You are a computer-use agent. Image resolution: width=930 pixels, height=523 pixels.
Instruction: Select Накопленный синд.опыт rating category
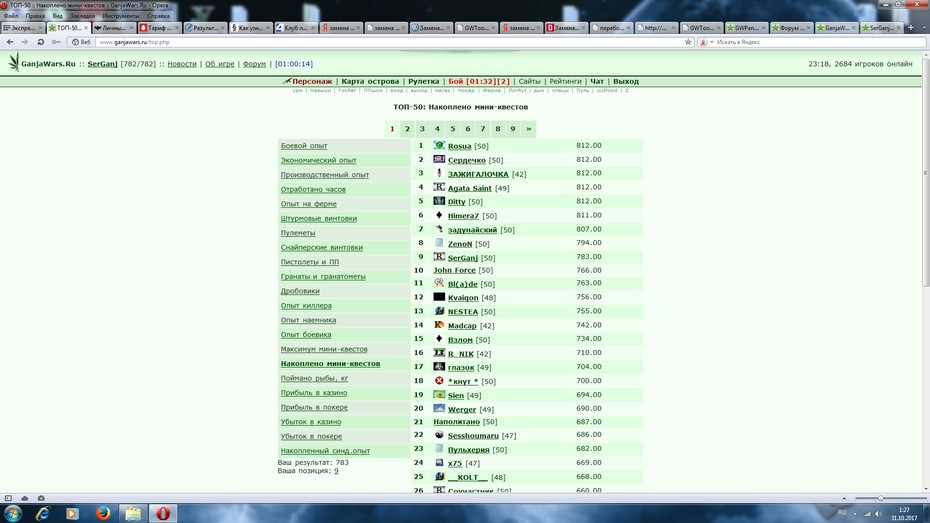pyautogui.click(x=325, y=451)
